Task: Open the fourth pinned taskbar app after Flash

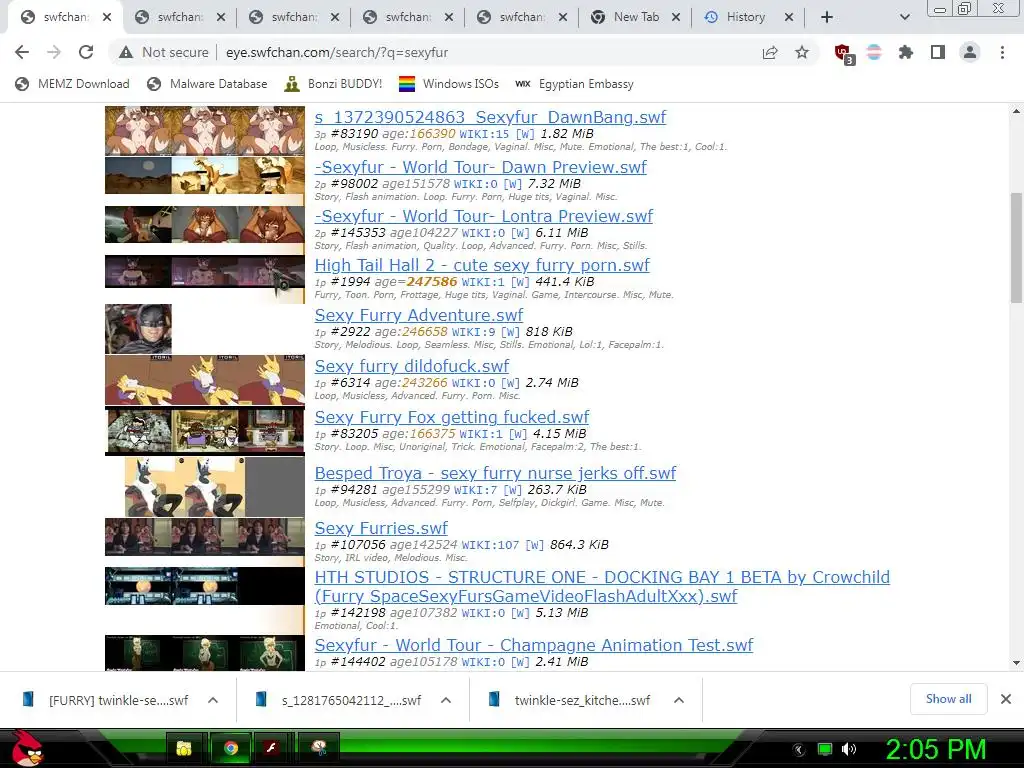Action: click(319, 748)
